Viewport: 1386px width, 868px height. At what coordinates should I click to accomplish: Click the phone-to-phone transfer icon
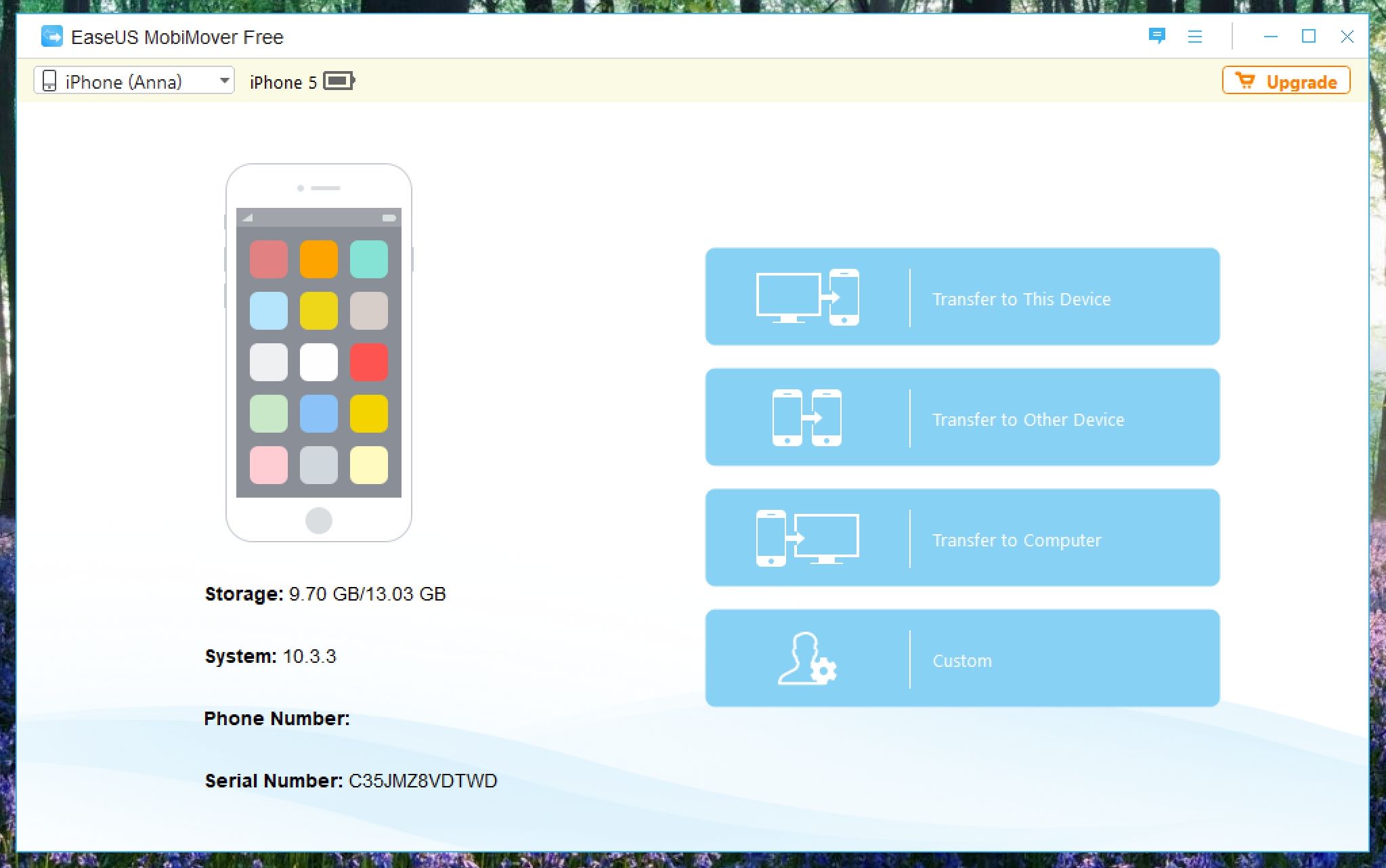pyautogui.click(x=806, y=418)
